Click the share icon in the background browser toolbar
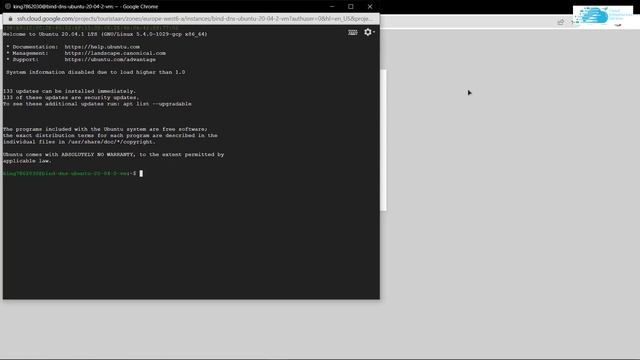This screenshot has width=640, height=360. click(560, 22)
